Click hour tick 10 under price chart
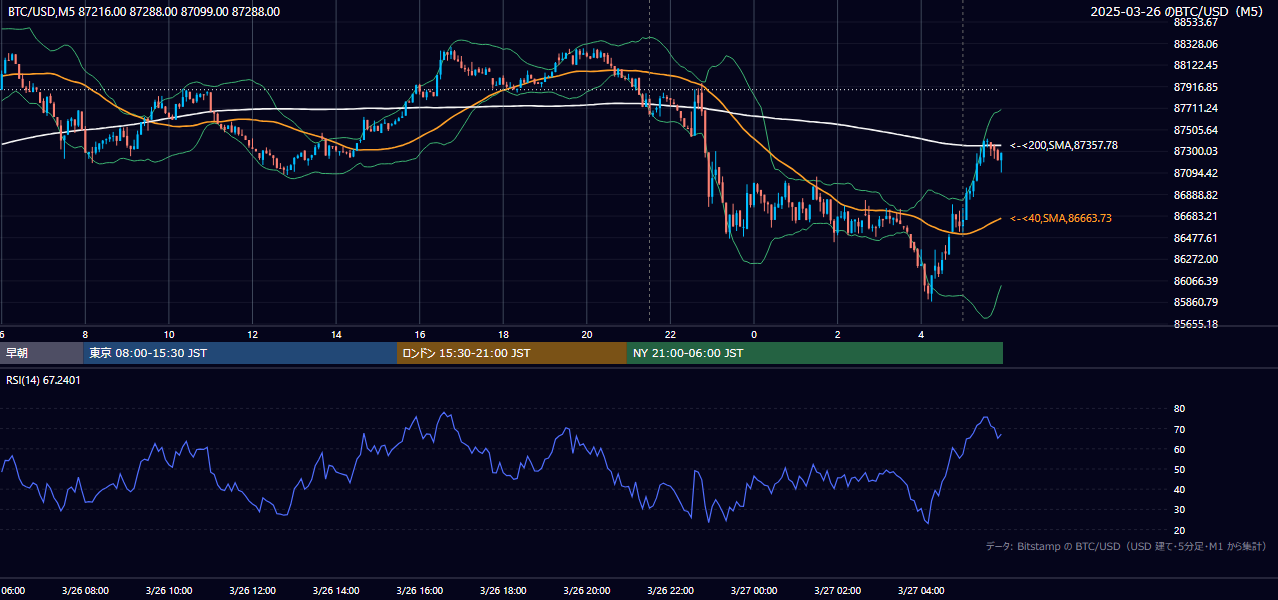Viewport: 1278px width, 600px height. (x=169, y=334)
